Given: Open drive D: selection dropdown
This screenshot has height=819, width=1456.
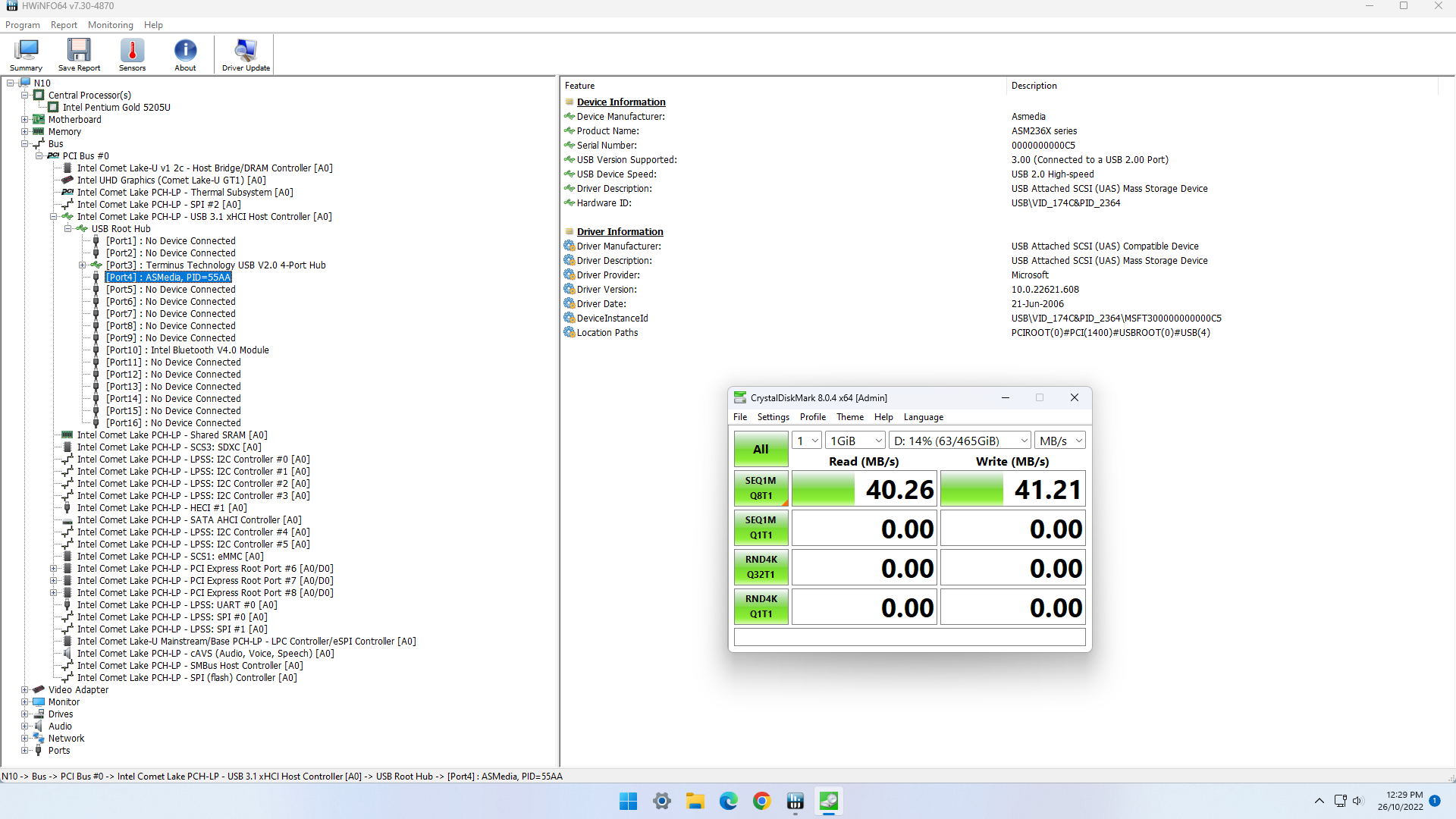Looking at the screenshot, I should (960, 441).
